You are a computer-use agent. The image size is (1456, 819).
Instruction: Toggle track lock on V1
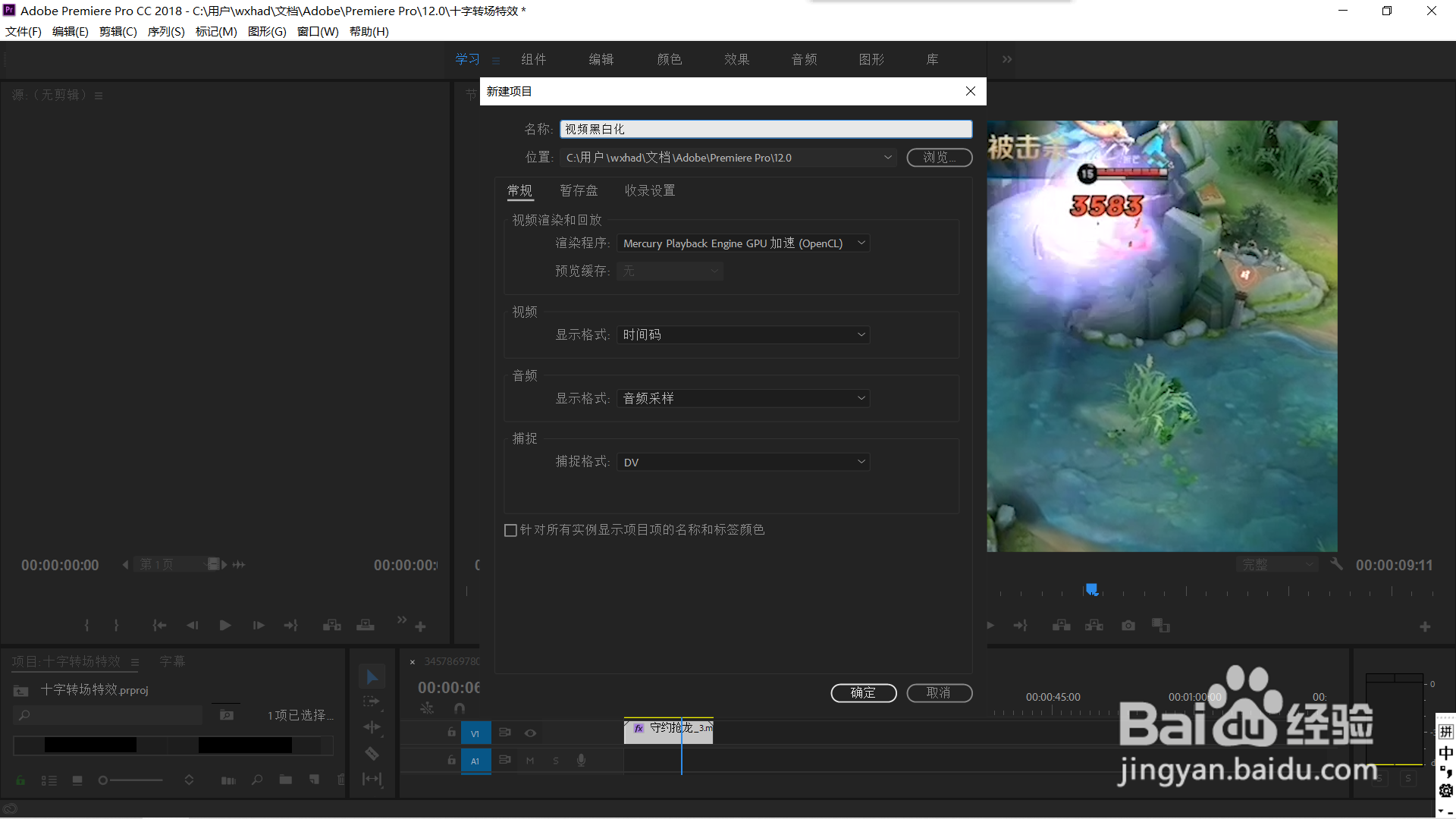(x=451, y=733)
